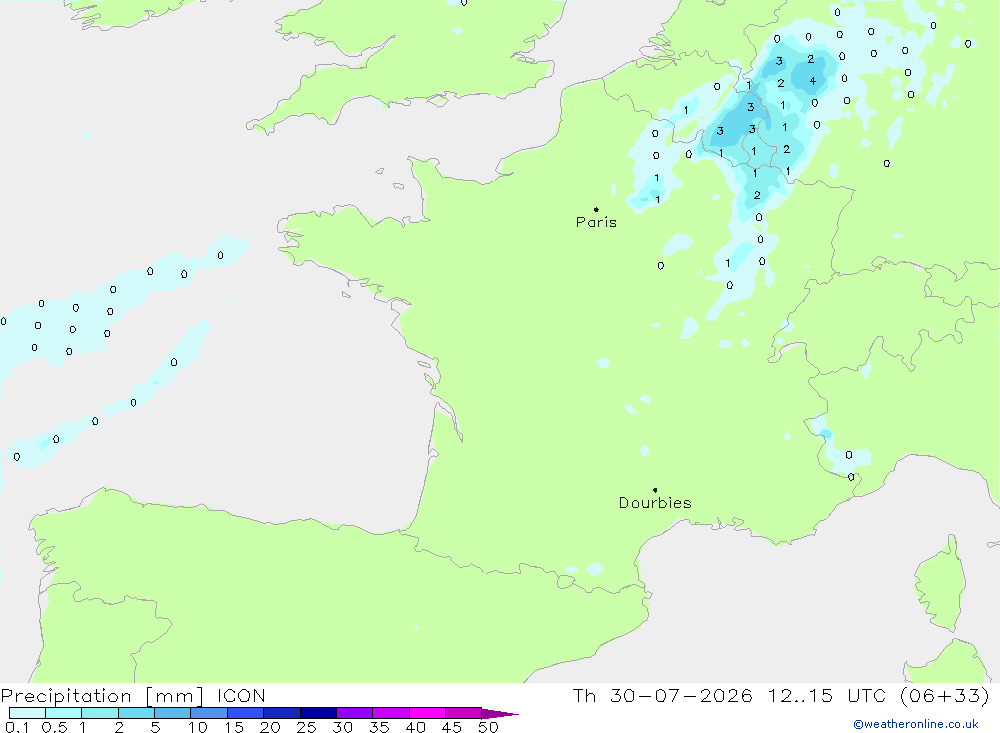
Task: Click the '35' legend scale label
Action: (379, 727)
